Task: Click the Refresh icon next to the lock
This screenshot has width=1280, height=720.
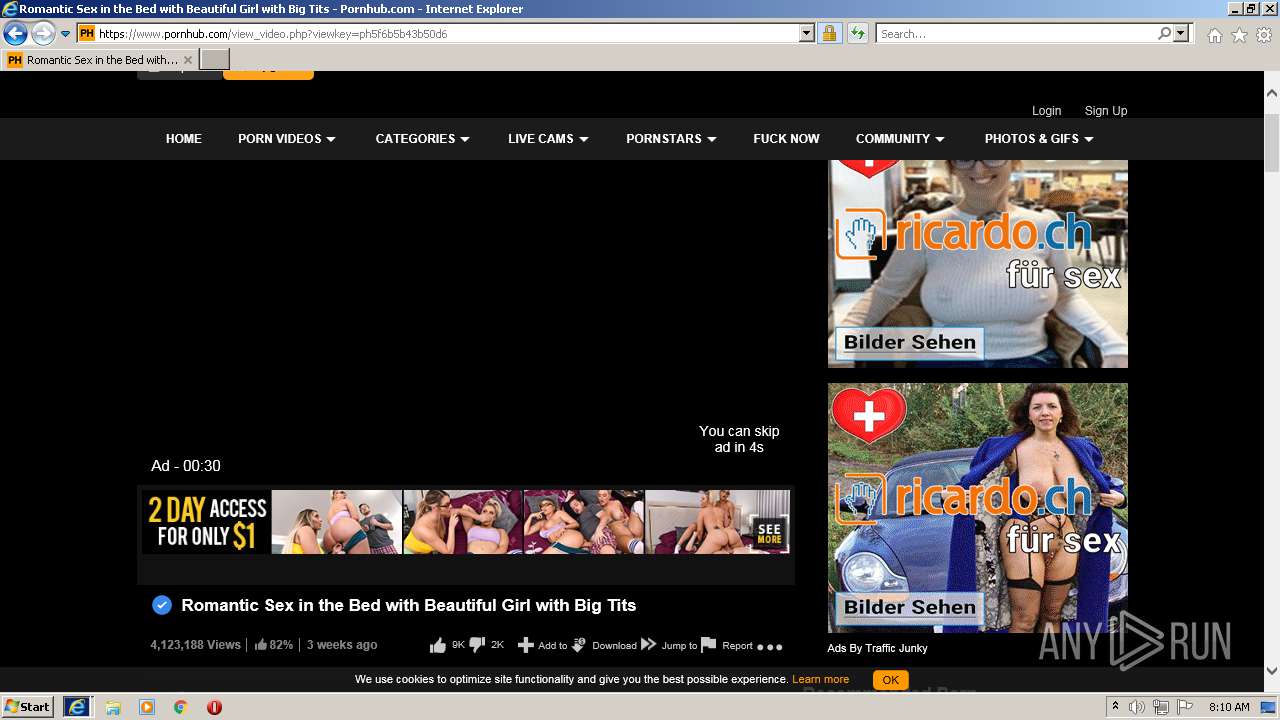Action: pyautogui.click(x=857, y=34)
